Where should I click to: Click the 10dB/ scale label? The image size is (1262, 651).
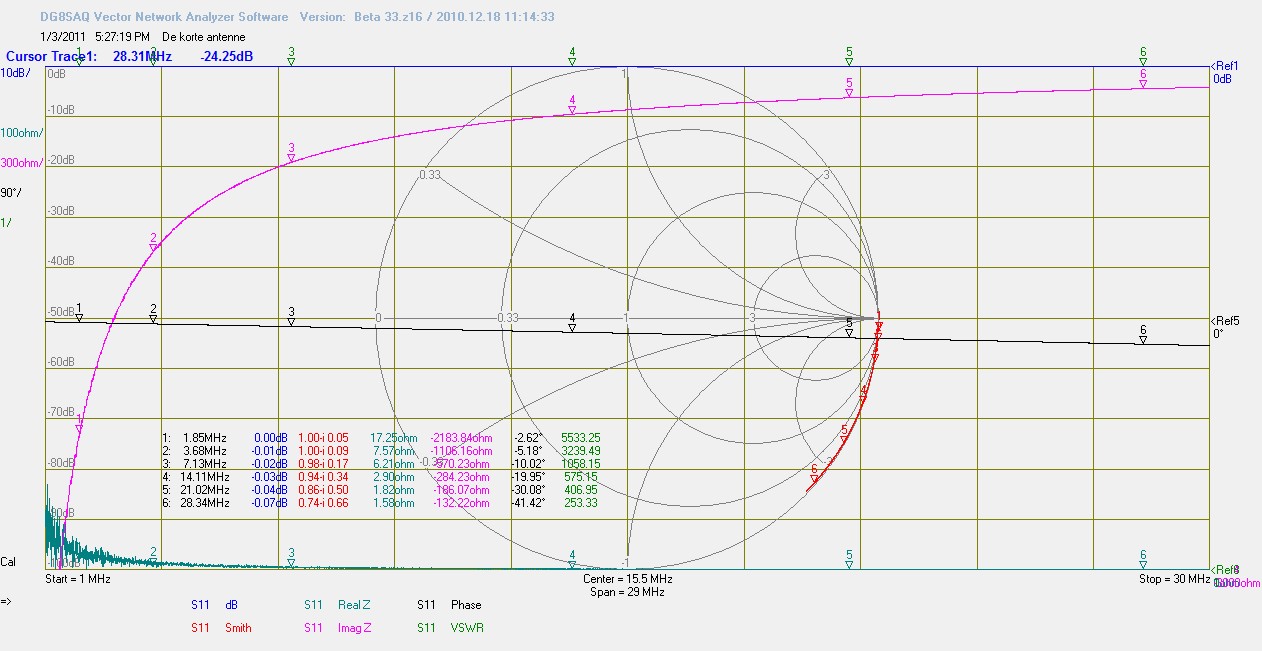click(15, 73)
